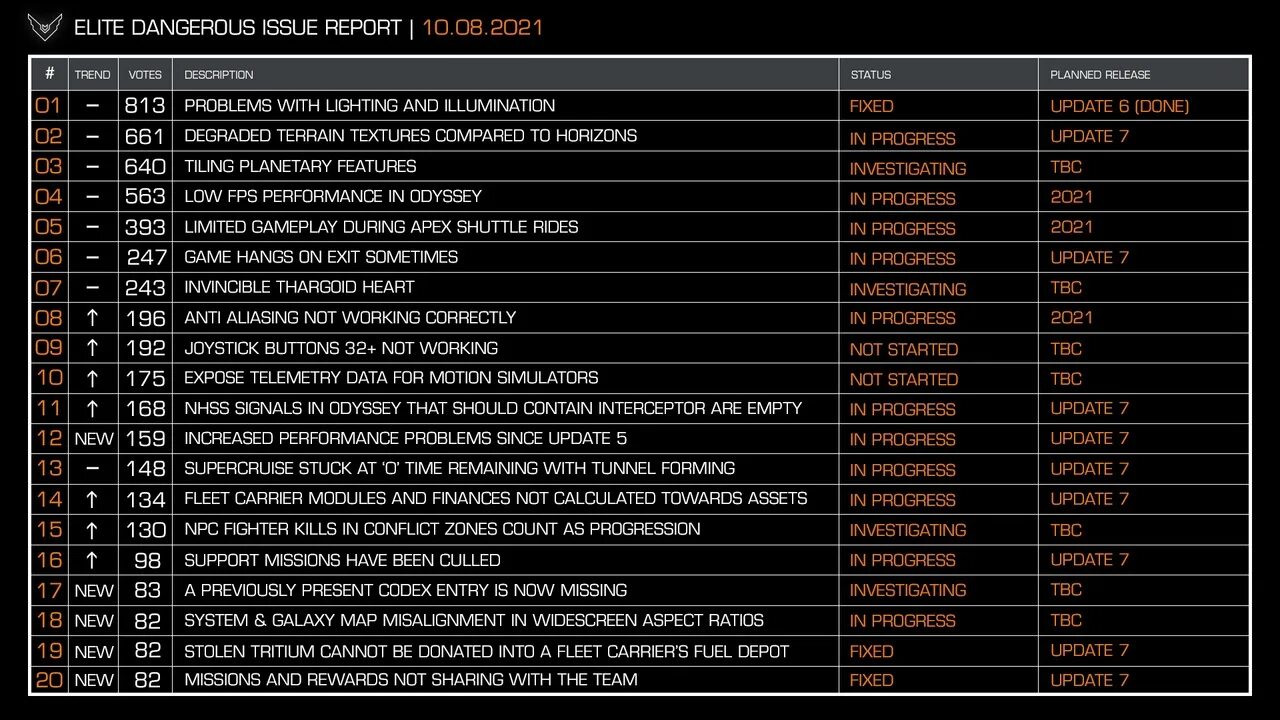
Task: Click 'Expose telemetry data for motion simulators'
Action: click(391, 378)
